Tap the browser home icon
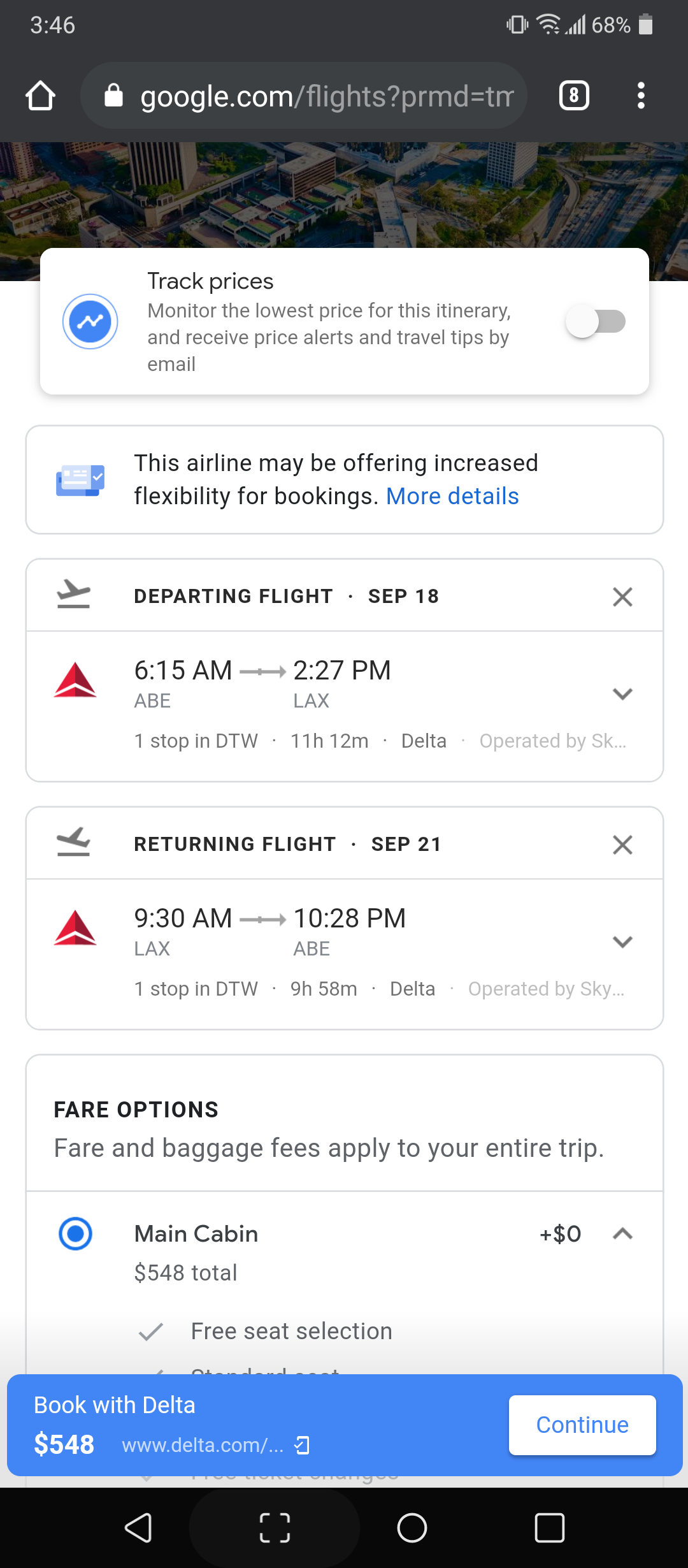The width and height of the screenshot is (688, 1568). coord(41,96)
